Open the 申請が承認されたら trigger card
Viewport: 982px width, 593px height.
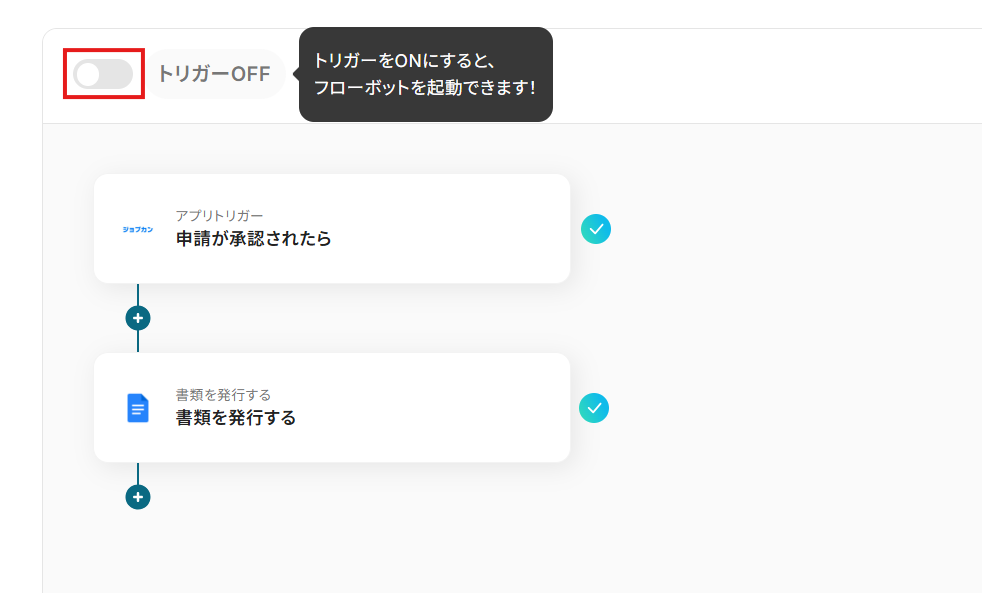click(x=332, y=229)
